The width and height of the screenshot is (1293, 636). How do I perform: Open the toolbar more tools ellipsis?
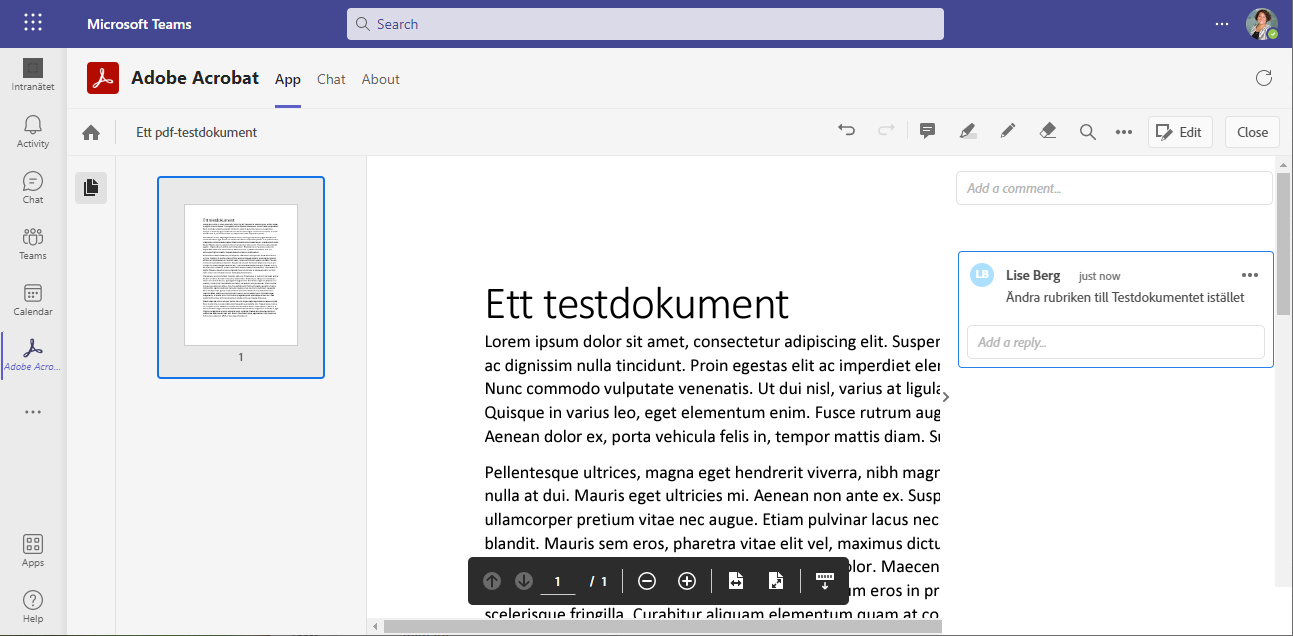tap(1124, 131)
